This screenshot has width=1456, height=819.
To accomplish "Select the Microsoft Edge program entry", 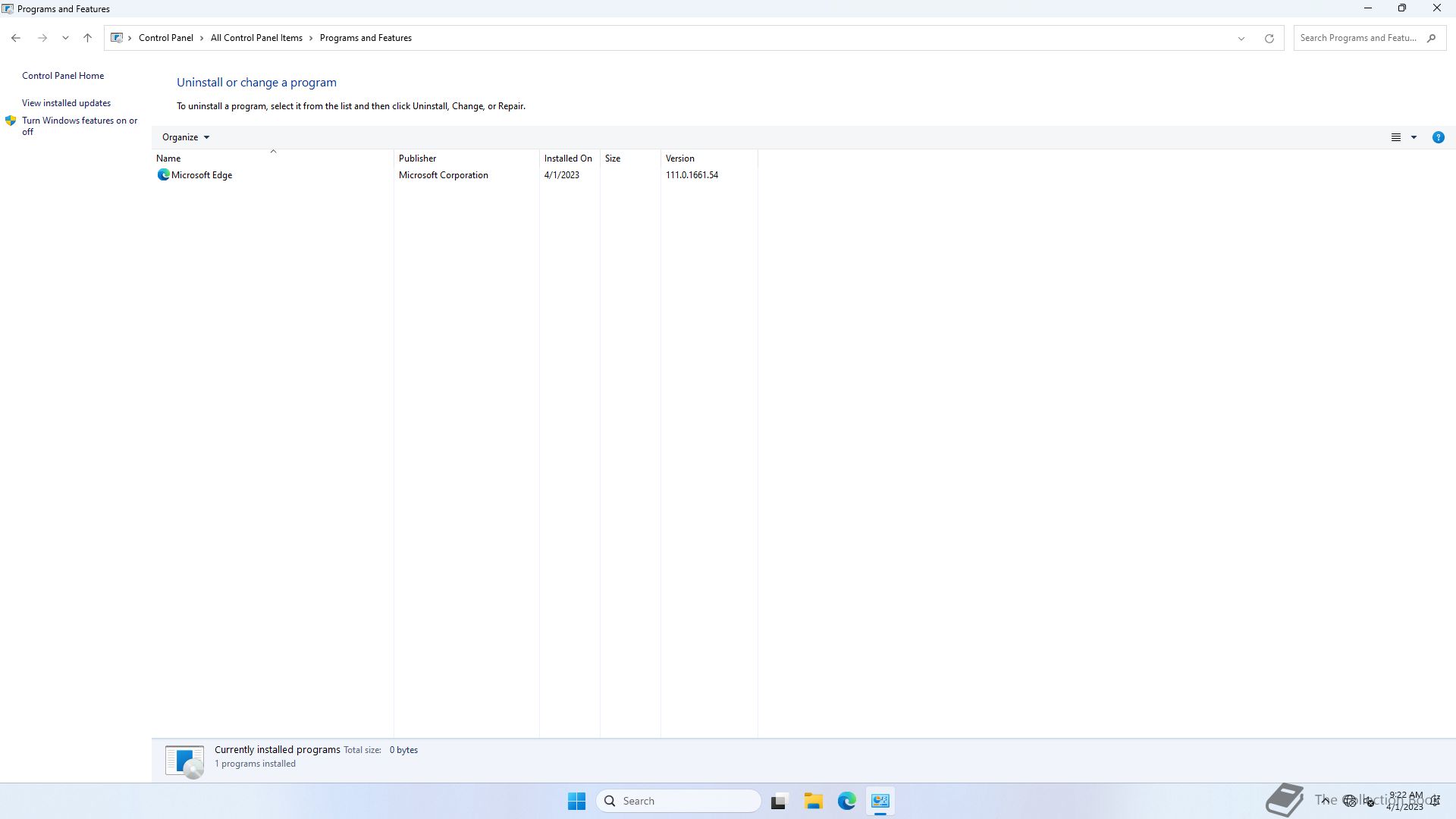I will pyautogui.click(x=455, y=175).
